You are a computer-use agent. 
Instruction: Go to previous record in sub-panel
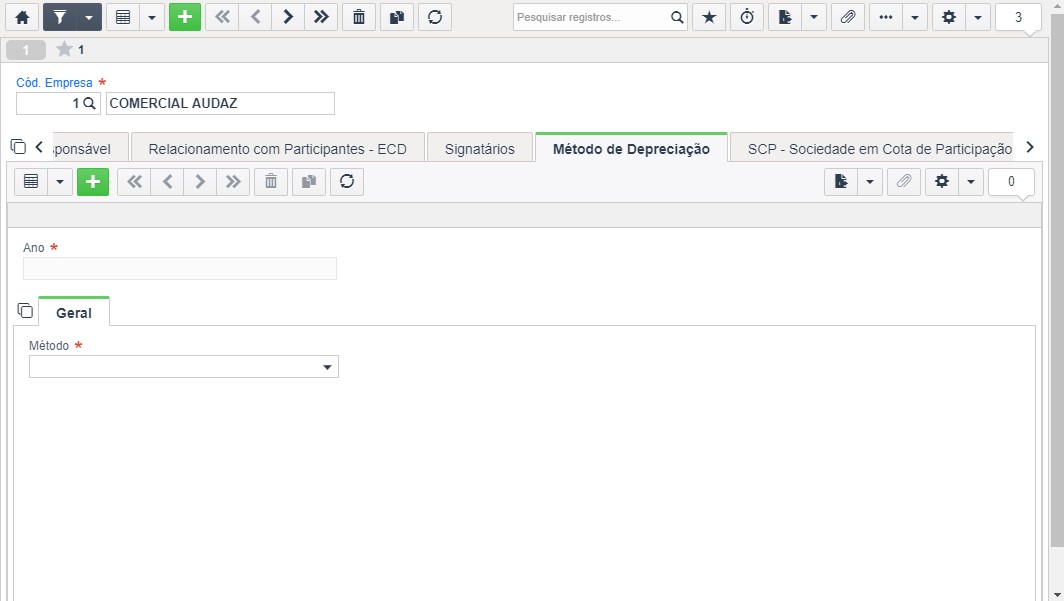click(x=168, y=181)
